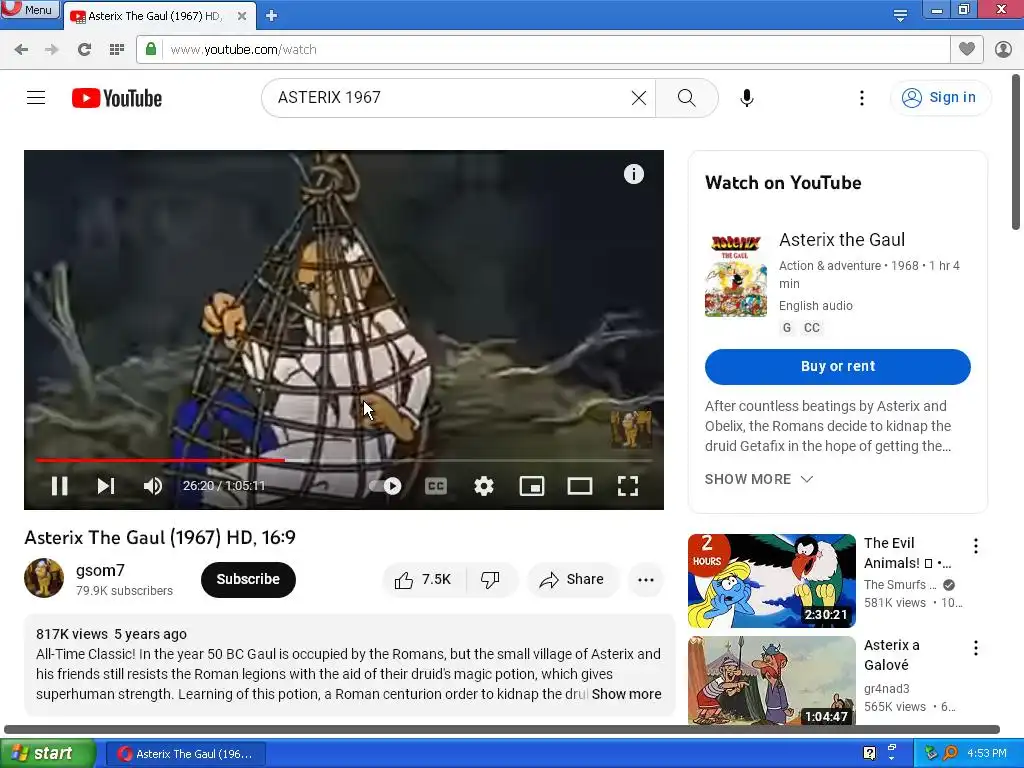Image resolution: width=1024 pixels, height=768 pixels.
Task: Select Asterix The Gaul taskbar button
Action: pyautogui.click(x=185, y=754)
